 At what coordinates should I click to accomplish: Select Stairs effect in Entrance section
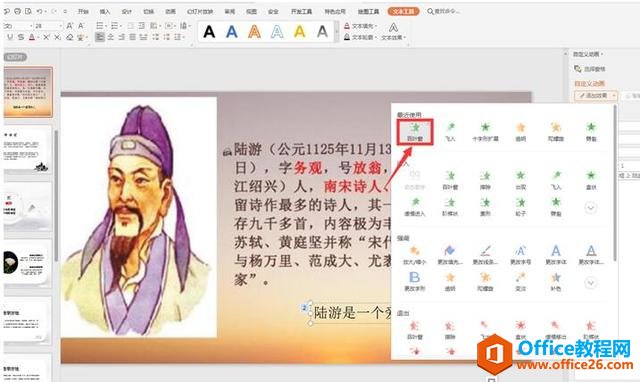(450, 207)
